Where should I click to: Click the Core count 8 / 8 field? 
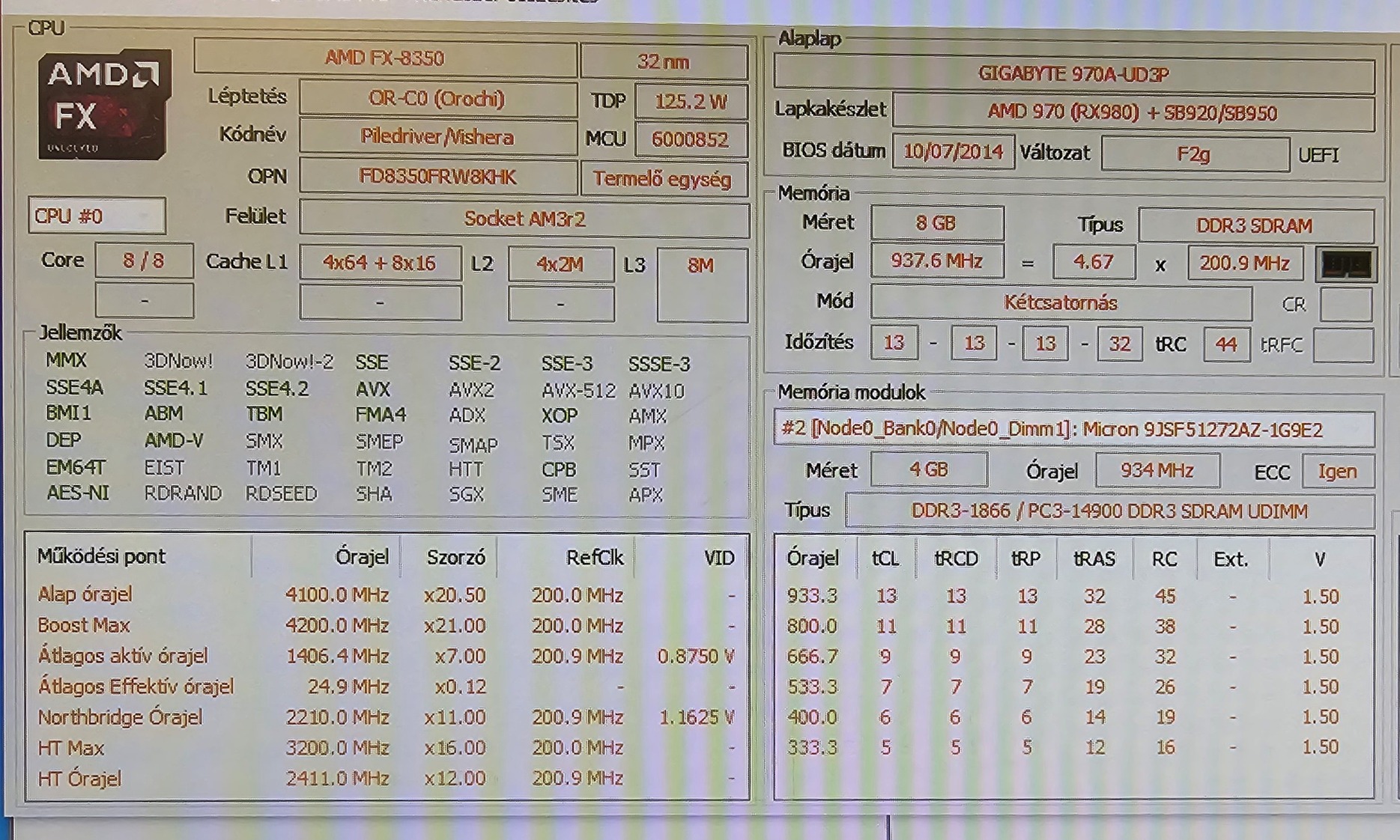[x=144, y=261]
